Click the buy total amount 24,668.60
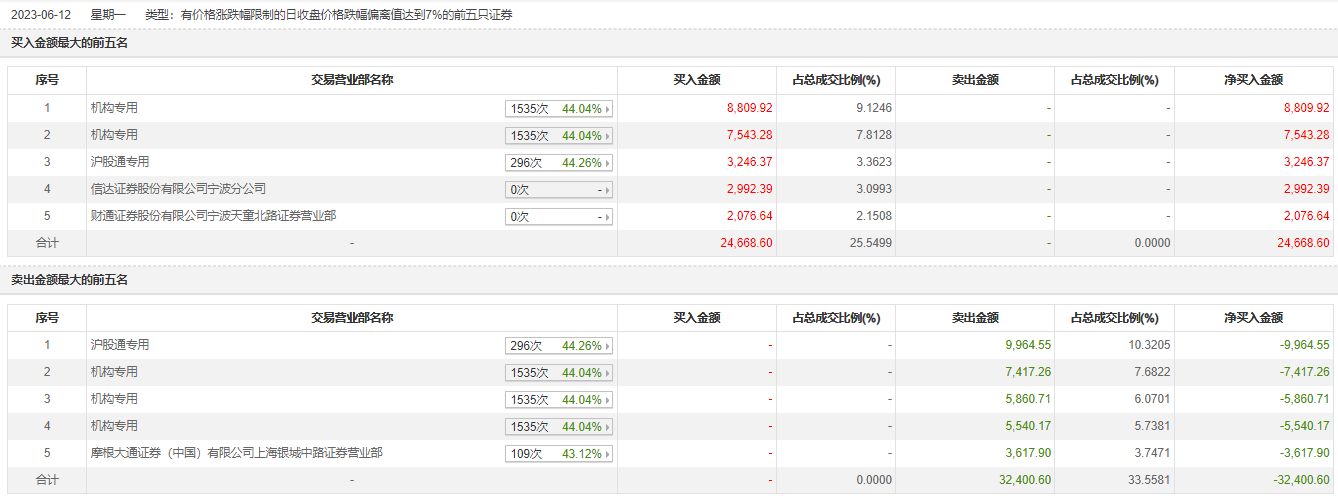1338x496 pixels. pos(745,243)
